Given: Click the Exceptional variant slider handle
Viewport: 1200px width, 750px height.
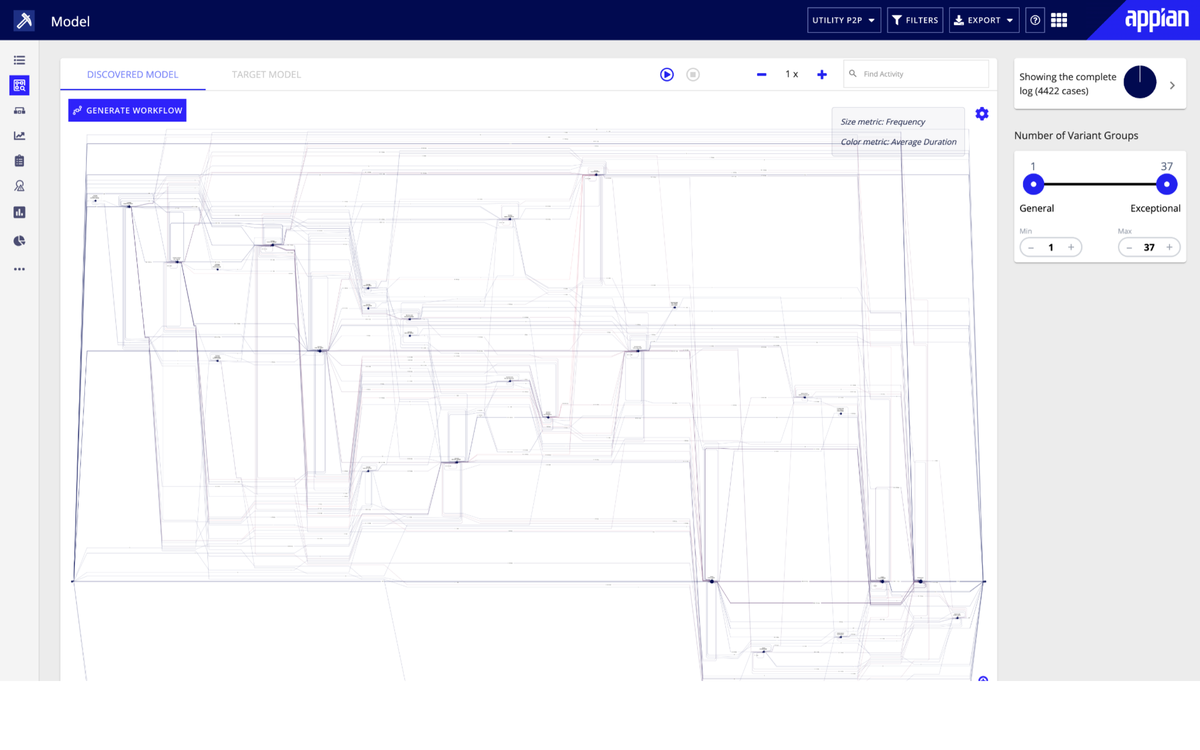Looking at the screenshot, I should point(1166,184).
